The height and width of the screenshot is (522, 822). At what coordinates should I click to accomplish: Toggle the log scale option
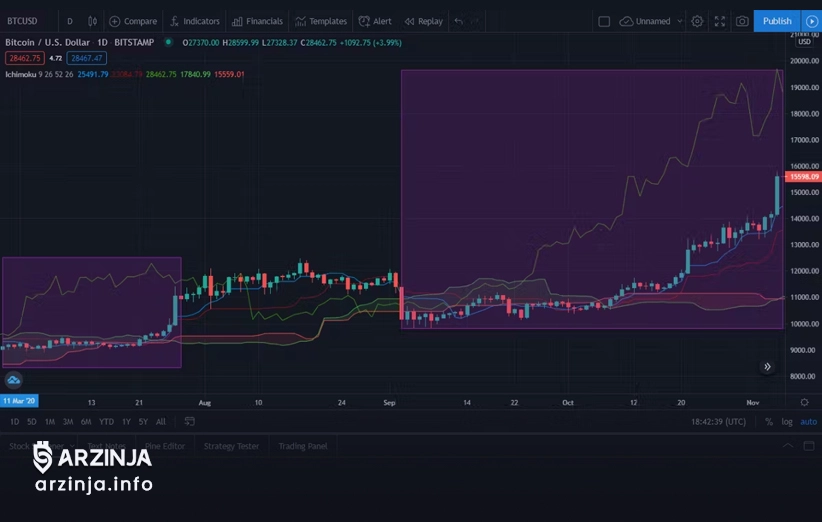tap(787, 422)
